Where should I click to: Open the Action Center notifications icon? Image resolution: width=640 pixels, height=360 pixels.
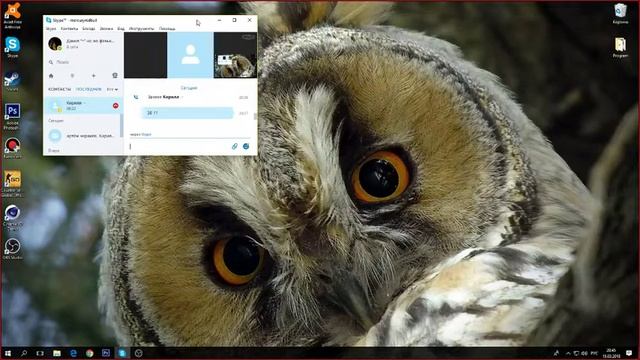(x=629, y=353)
